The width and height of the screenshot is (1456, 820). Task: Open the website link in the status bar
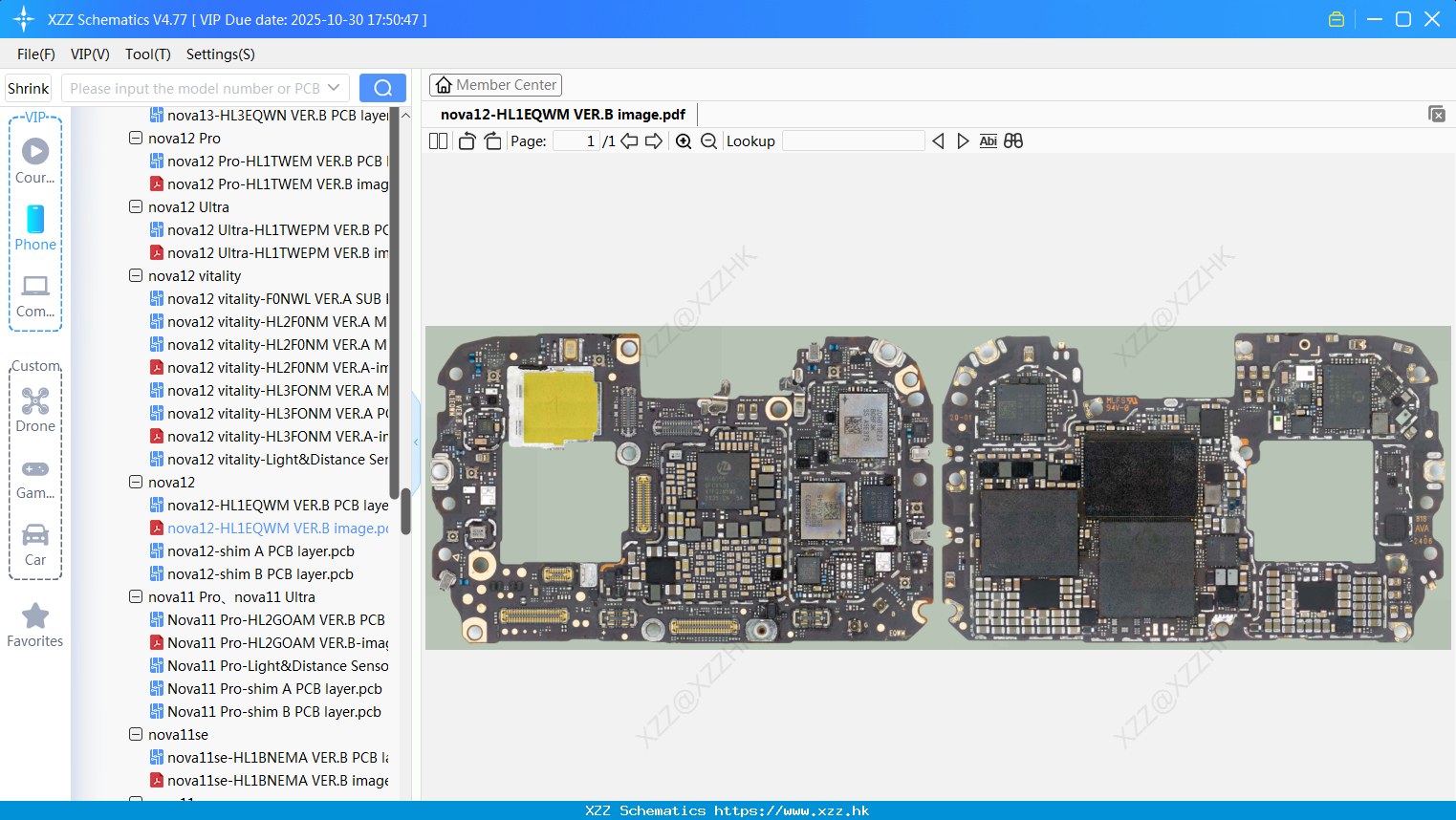coord(792,810)
